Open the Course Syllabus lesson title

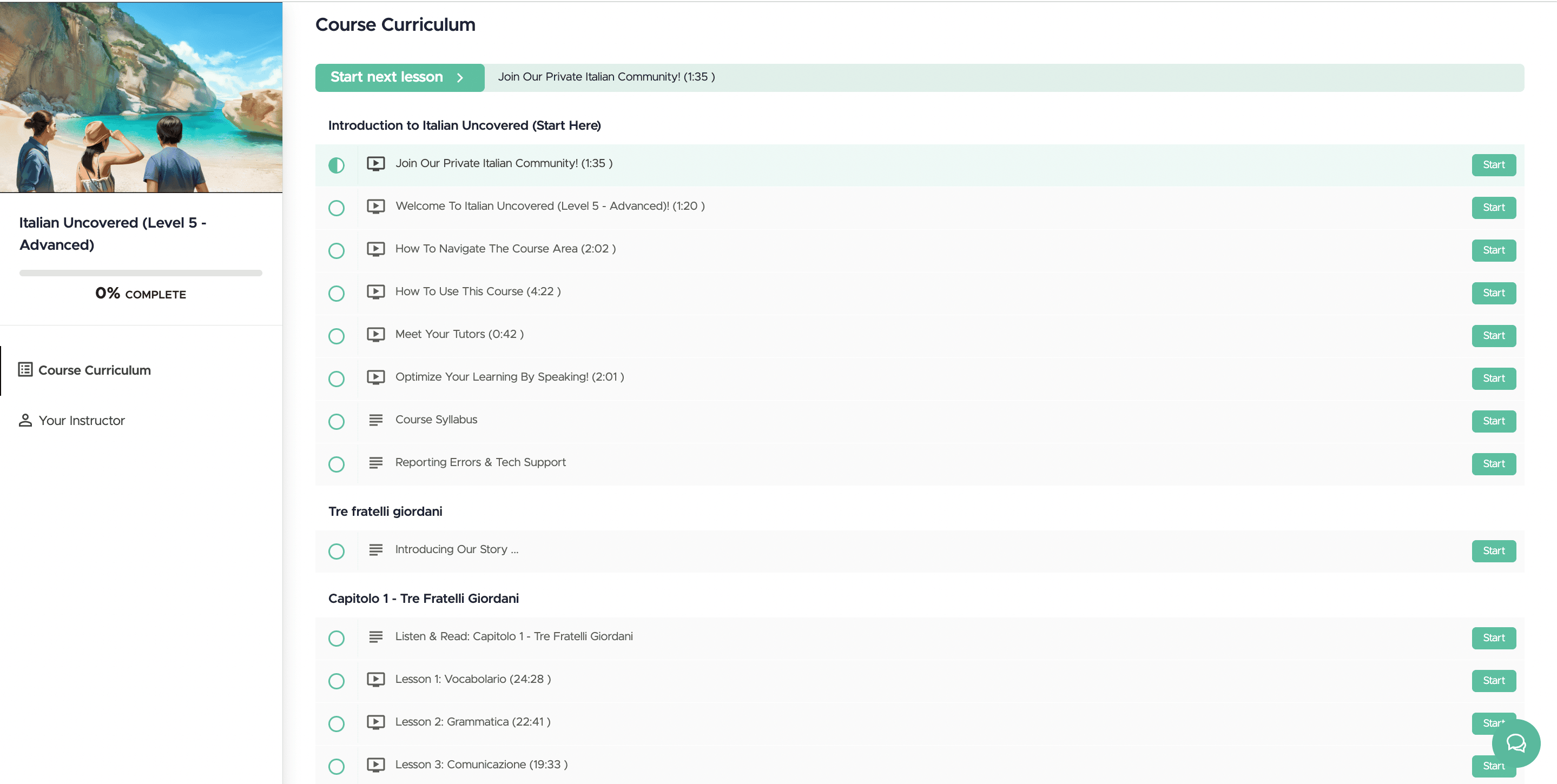[x=436, y=420]
